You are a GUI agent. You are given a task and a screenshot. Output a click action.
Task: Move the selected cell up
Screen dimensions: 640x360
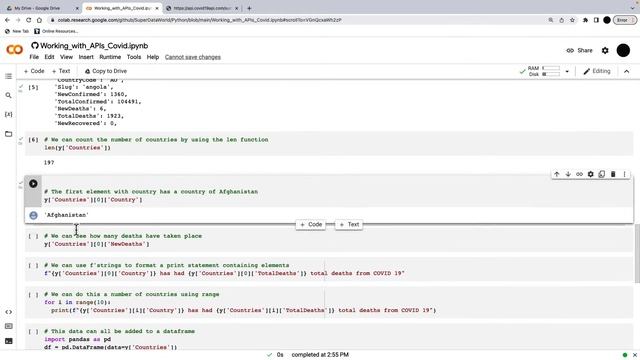[556, 174]
